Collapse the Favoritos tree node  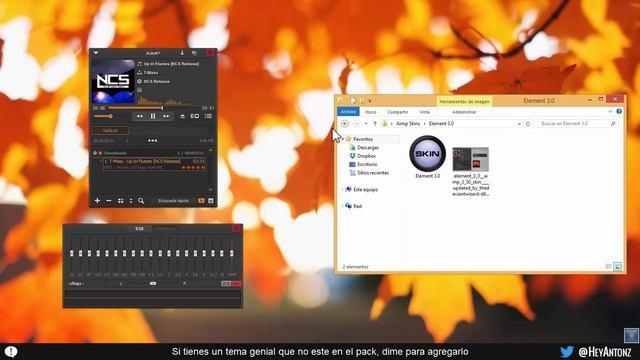[x=342, y=139]
